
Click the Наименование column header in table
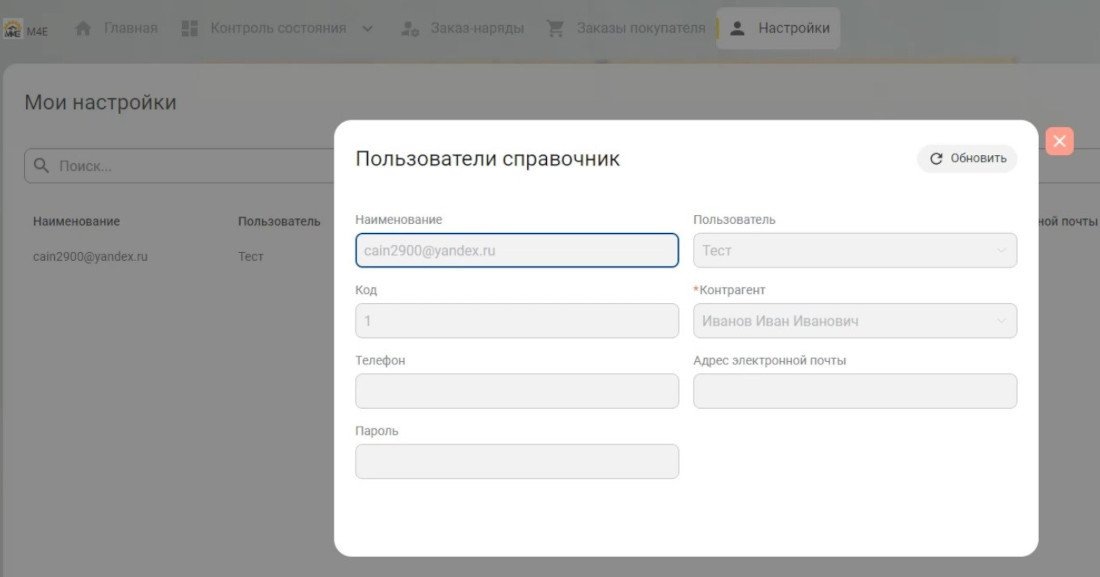pyautogui.click(x=76, y=221)
